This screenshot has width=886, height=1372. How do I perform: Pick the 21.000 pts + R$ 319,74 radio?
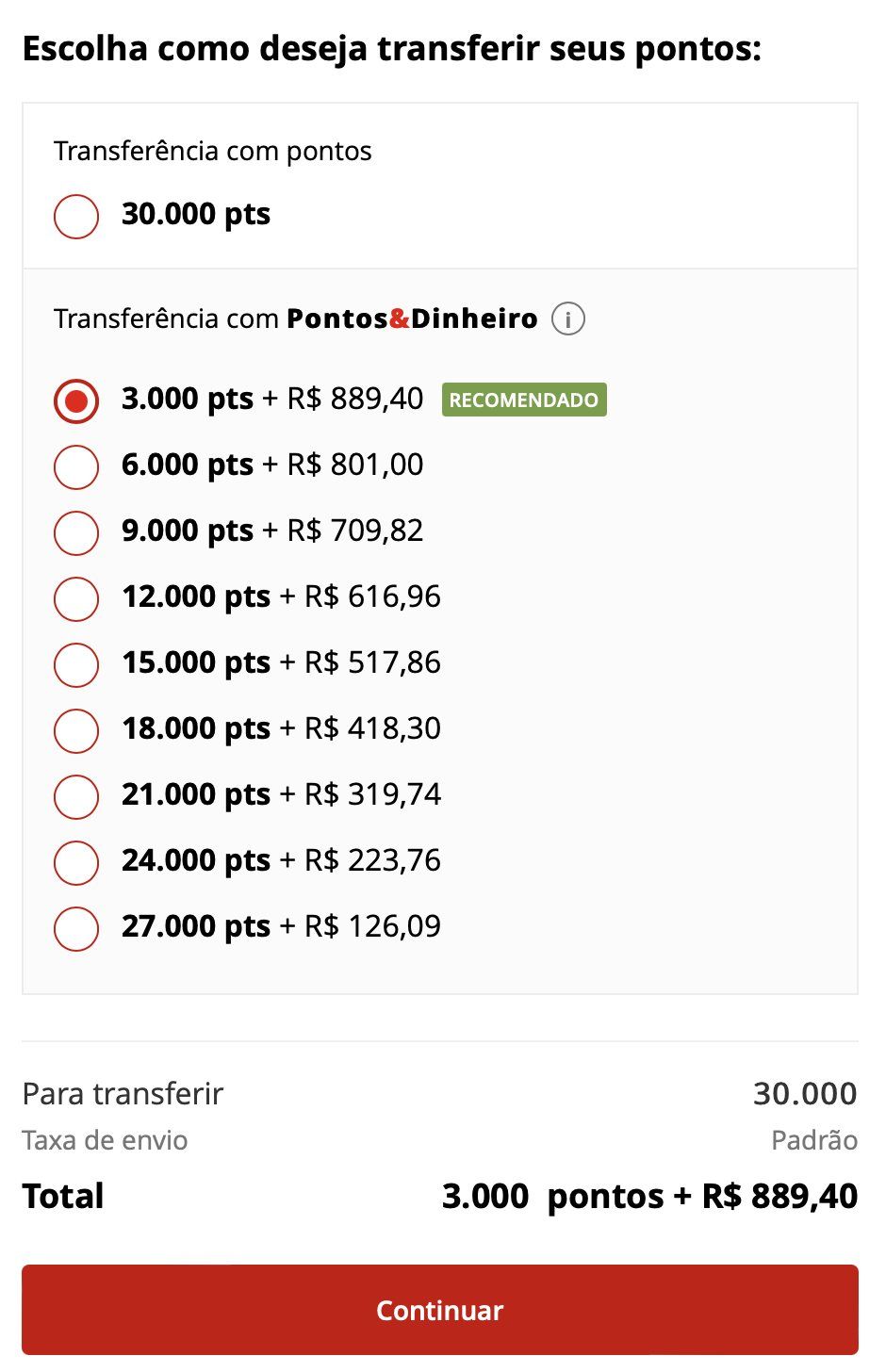[76, 796]
